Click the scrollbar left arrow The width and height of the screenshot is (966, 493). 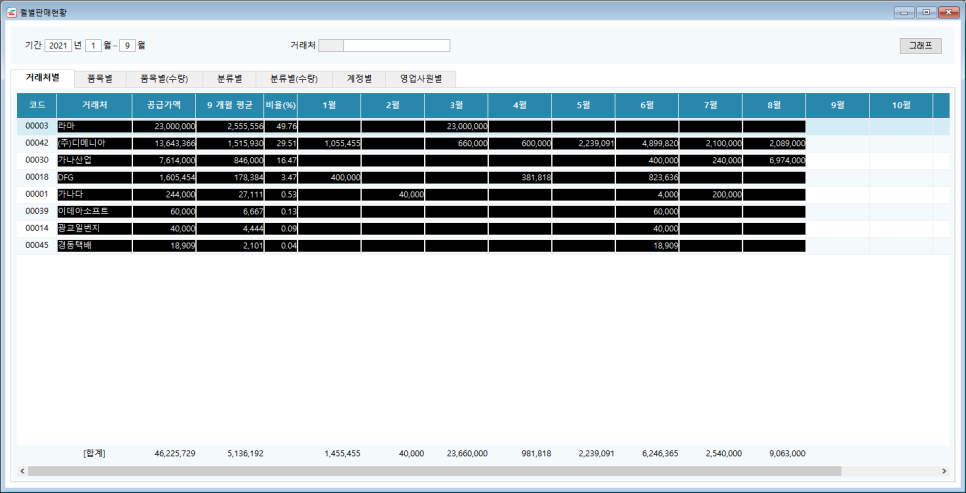click(22, 471)
